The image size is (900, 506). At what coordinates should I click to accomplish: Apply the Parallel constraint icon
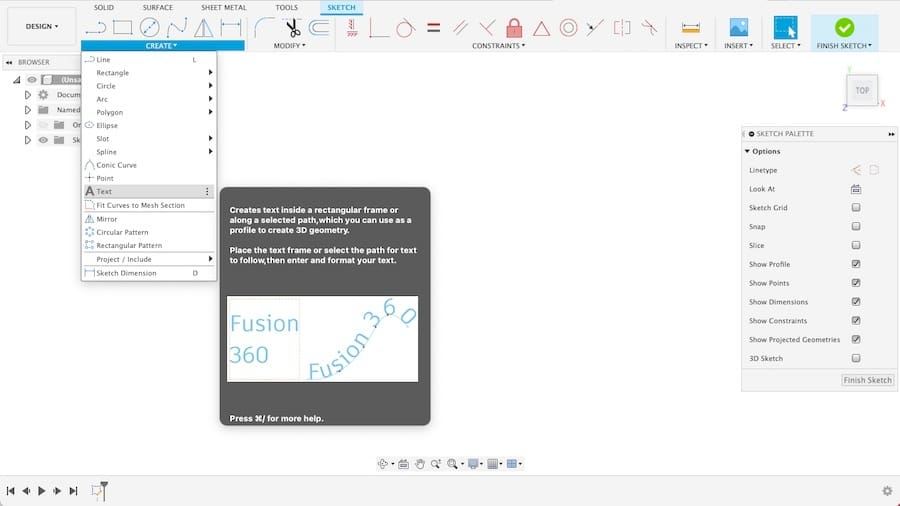pos(460,27)
